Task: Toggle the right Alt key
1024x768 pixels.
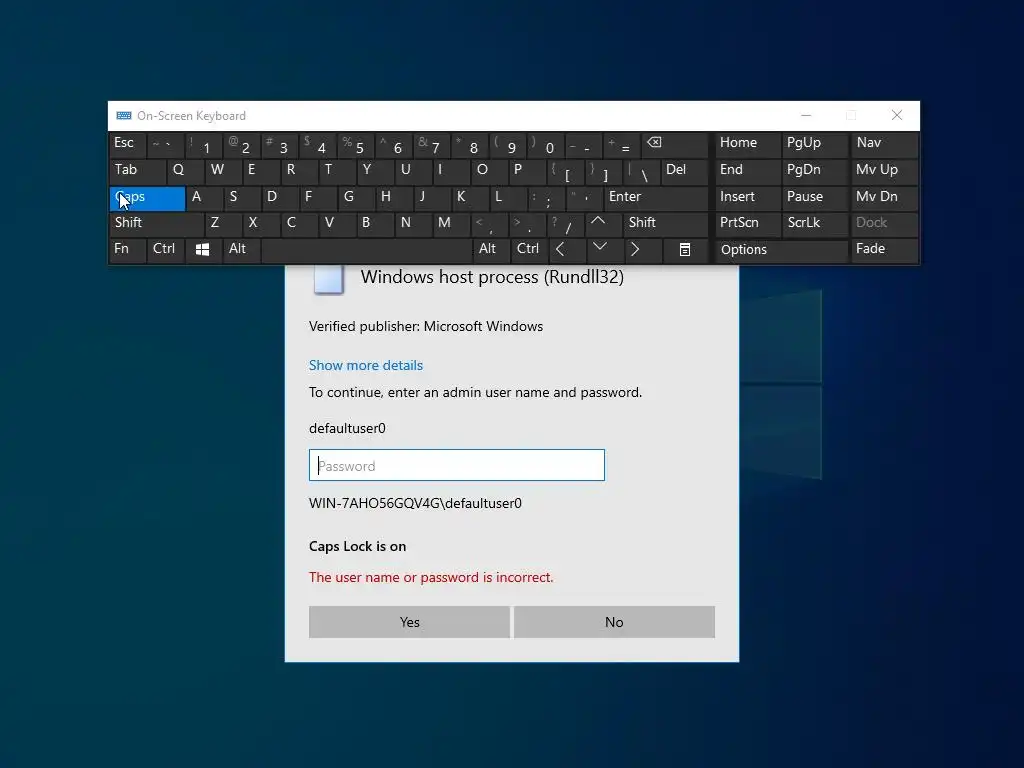Action: click(x=491, y=250)
